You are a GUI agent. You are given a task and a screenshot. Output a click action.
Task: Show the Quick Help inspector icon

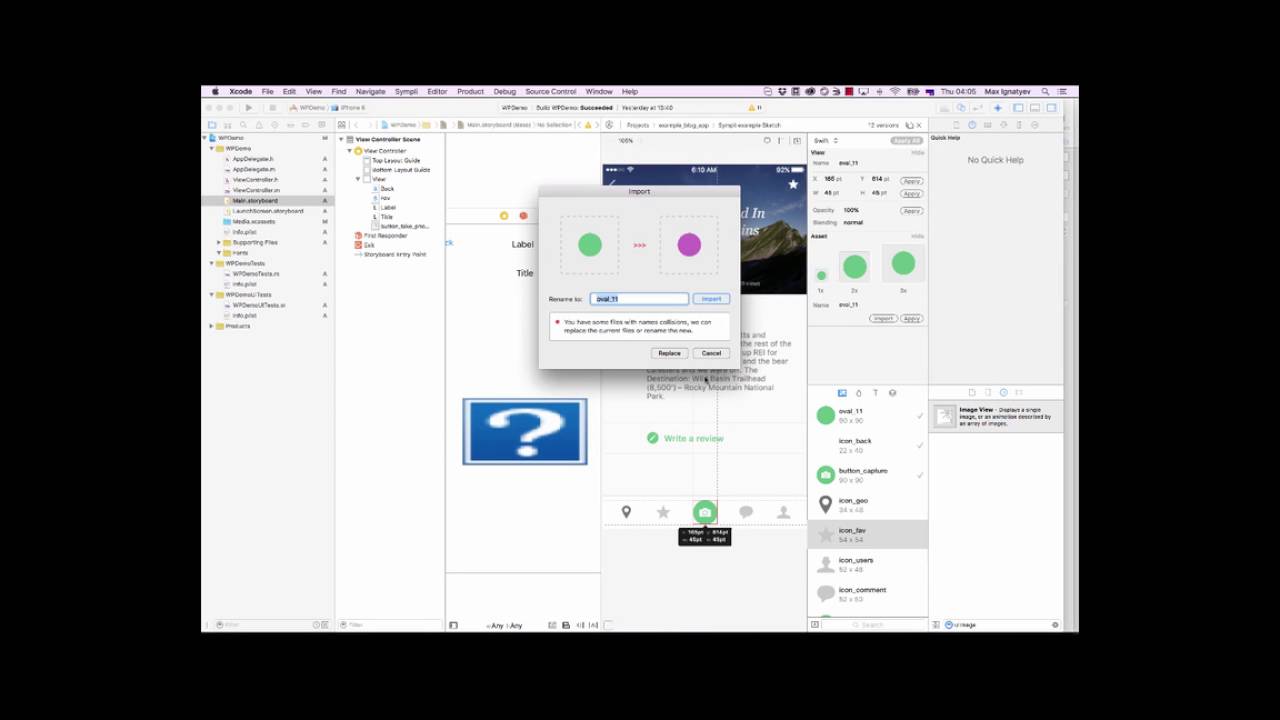coord(972,125)
